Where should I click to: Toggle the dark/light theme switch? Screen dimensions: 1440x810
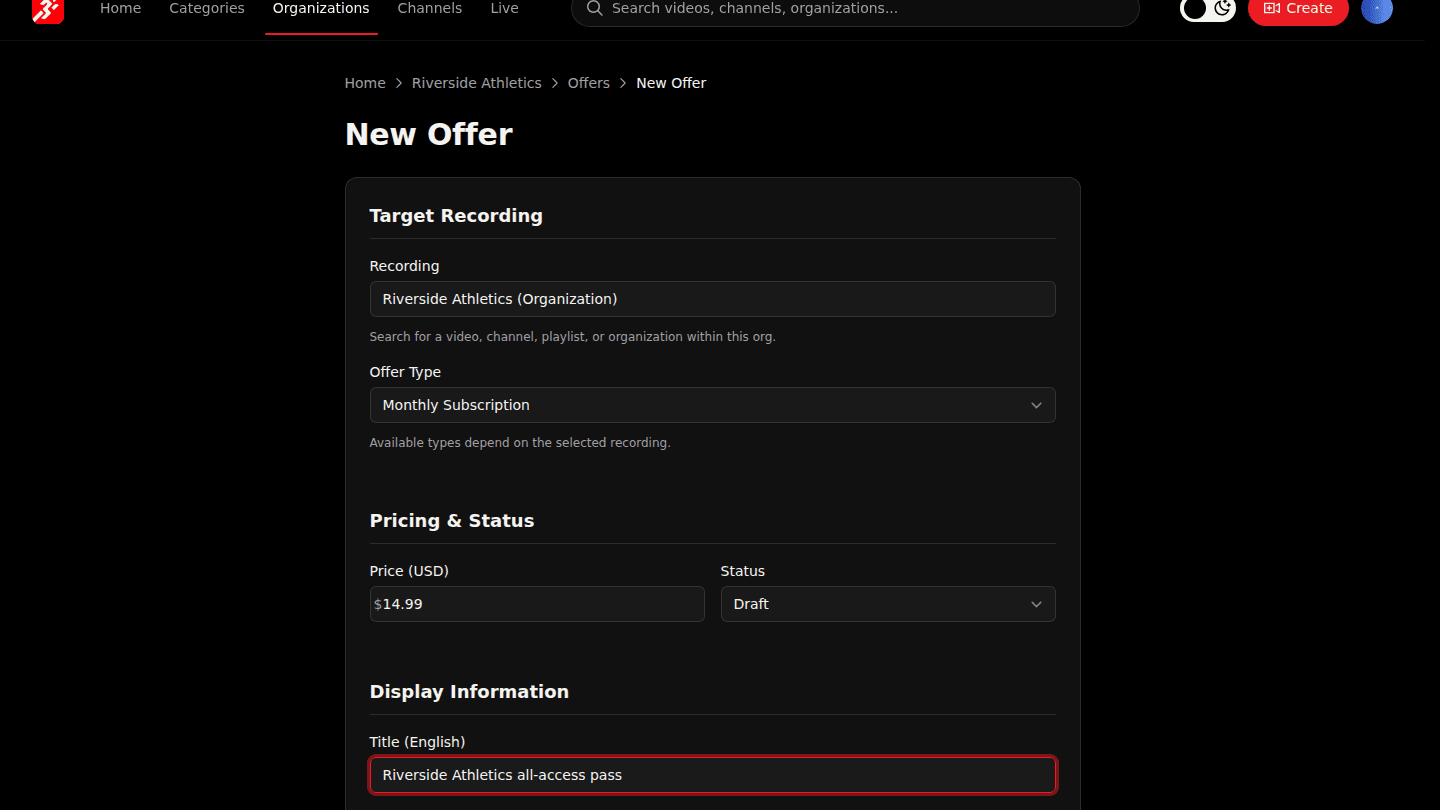pos(1208,8)
